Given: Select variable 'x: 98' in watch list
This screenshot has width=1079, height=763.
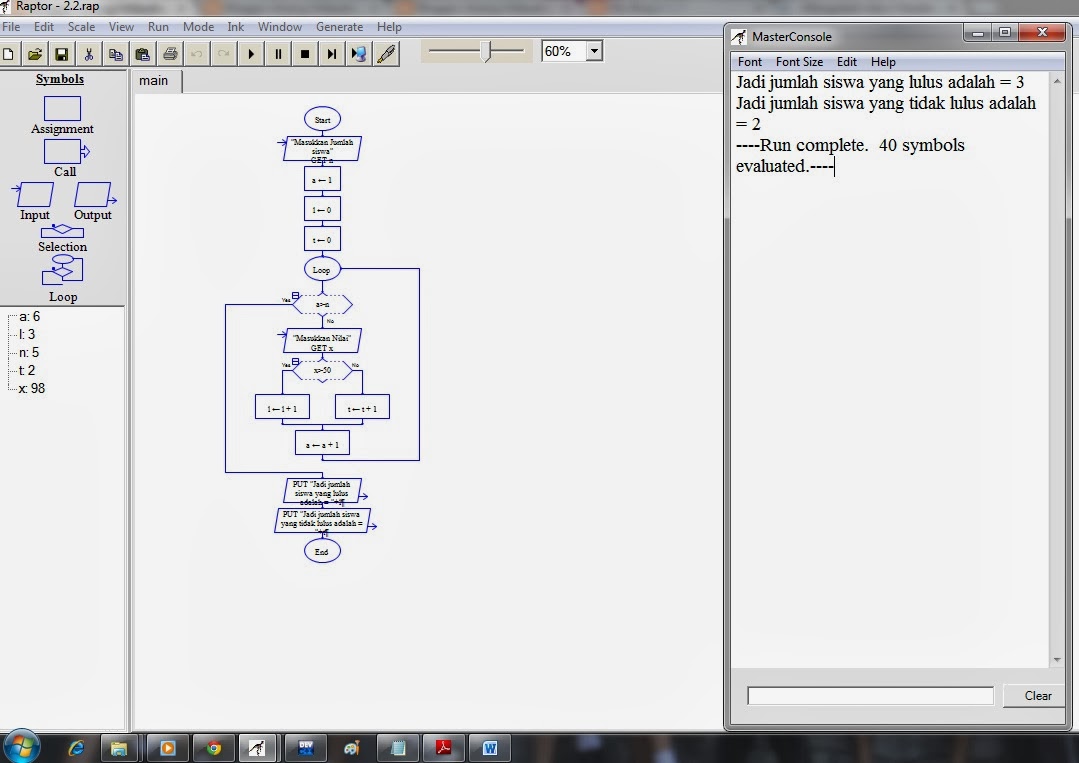Looking at the screenshot, I should click(x=32, y=388).
